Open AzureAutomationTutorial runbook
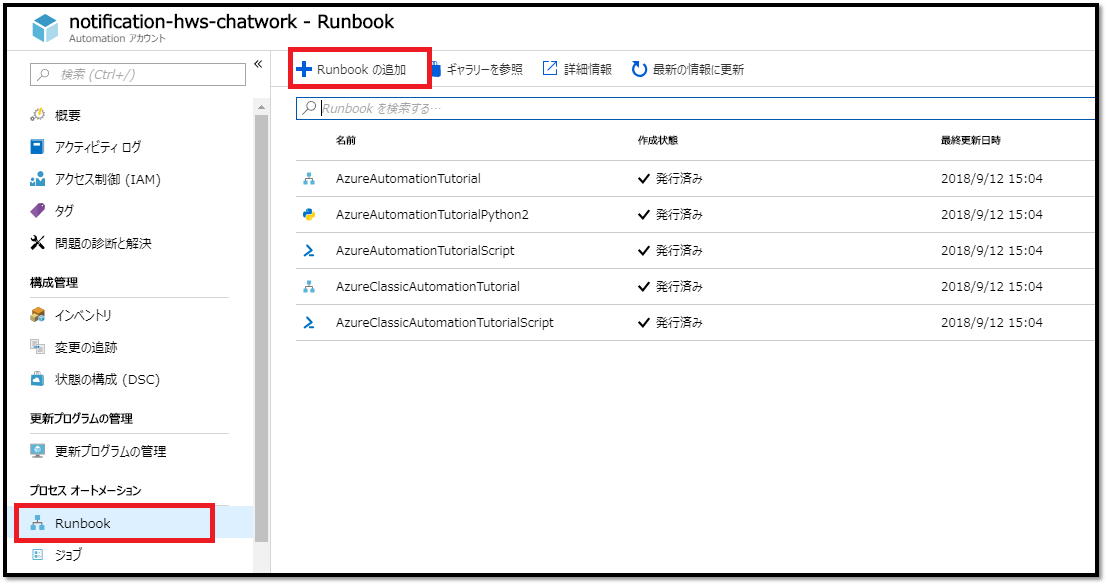Viewport: 1108px width, 586px height. point(408,179)
